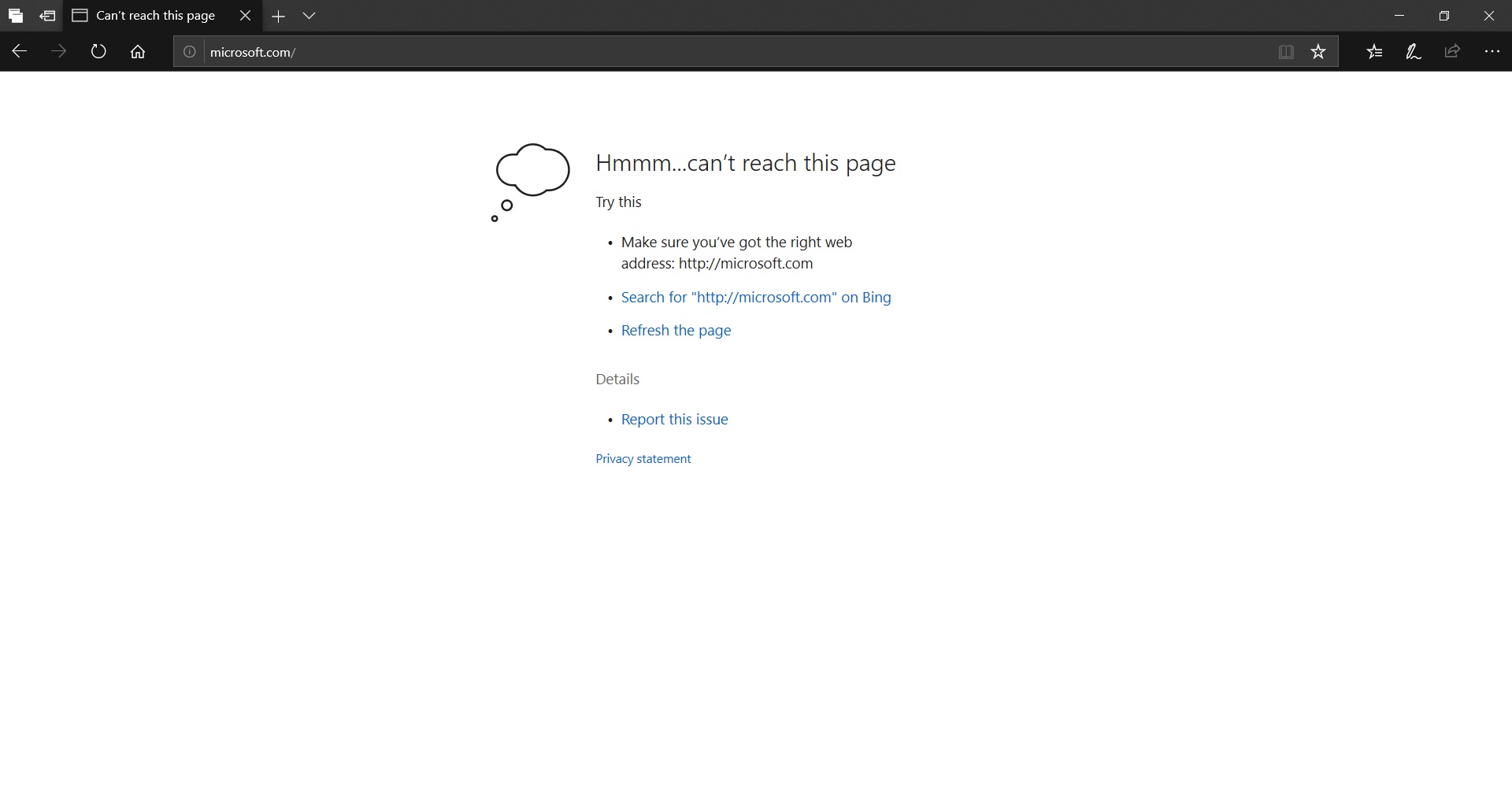The height and width of the screenshot is (811, 1512).
Task: Click the "Make sure you've got the right web address" text
Action: (737, 253)
